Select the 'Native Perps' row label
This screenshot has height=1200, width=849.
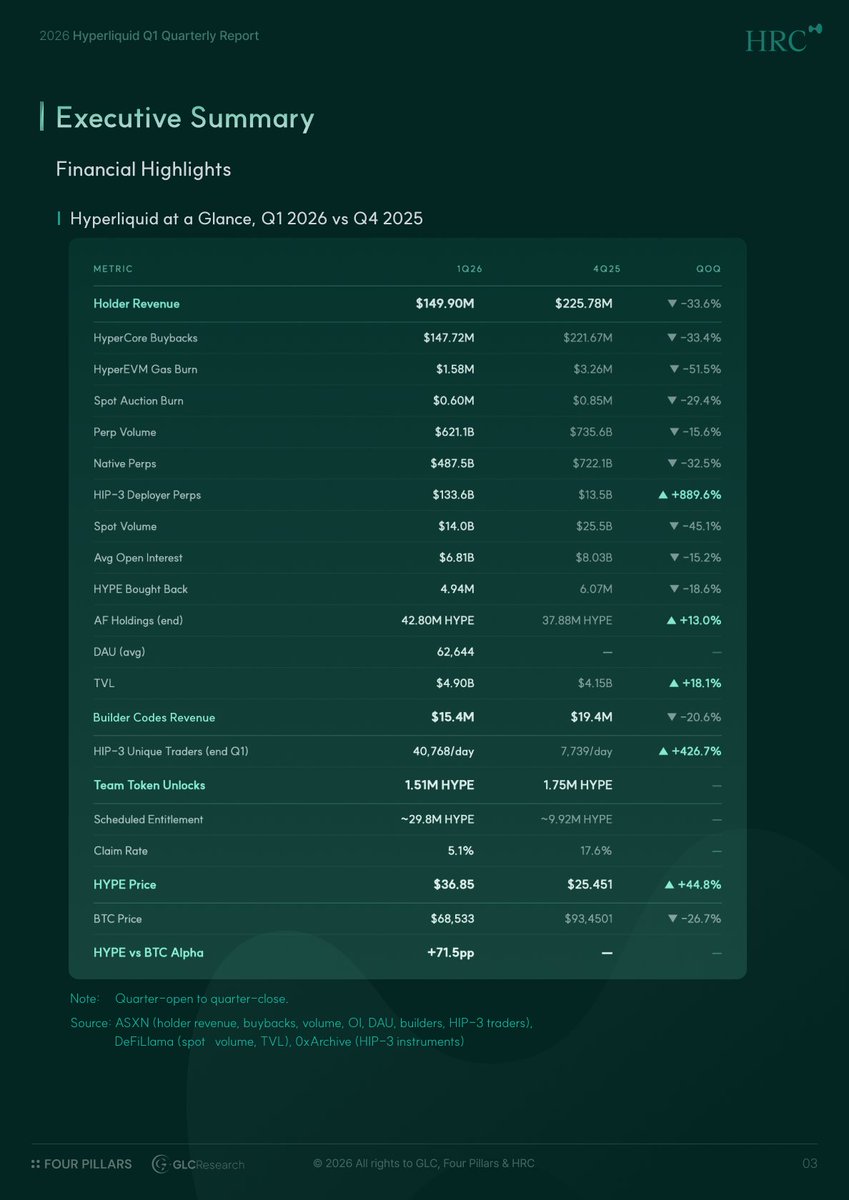point(125,464)
